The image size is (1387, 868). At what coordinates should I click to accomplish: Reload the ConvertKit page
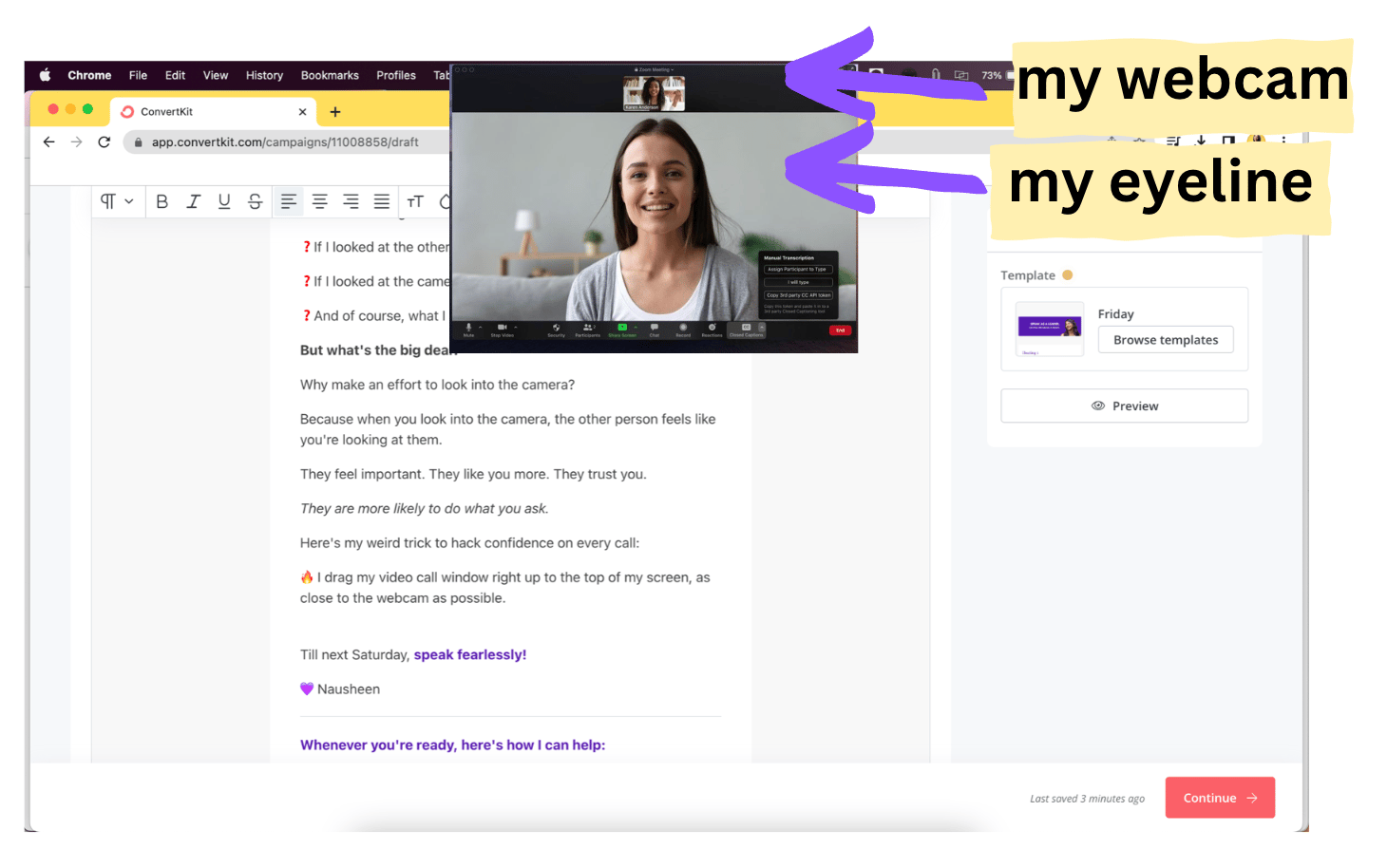(x=104, y=142)
